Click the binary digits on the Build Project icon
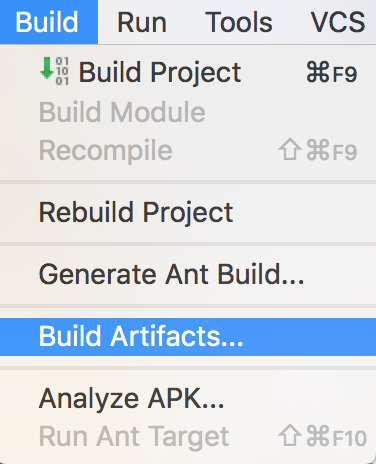Viewport: 376px width, 464px height. pyautogui.click(x=62, y=71)
